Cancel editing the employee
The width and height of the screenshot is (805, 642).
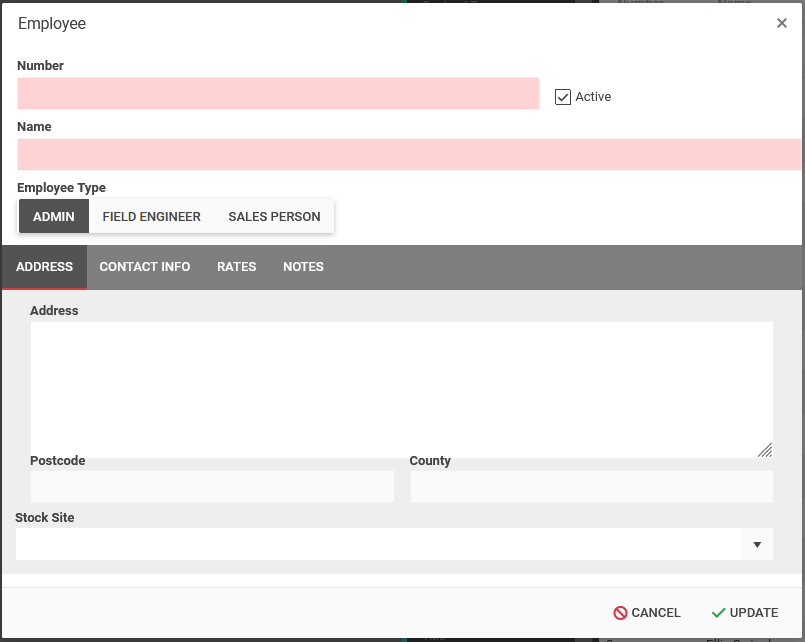647,613
